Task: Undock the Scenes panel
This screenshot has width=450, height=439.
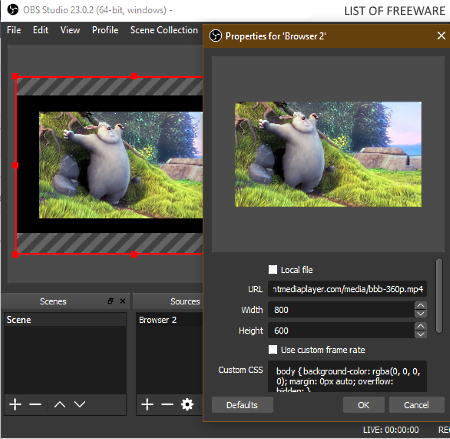Action: (111, 301)
